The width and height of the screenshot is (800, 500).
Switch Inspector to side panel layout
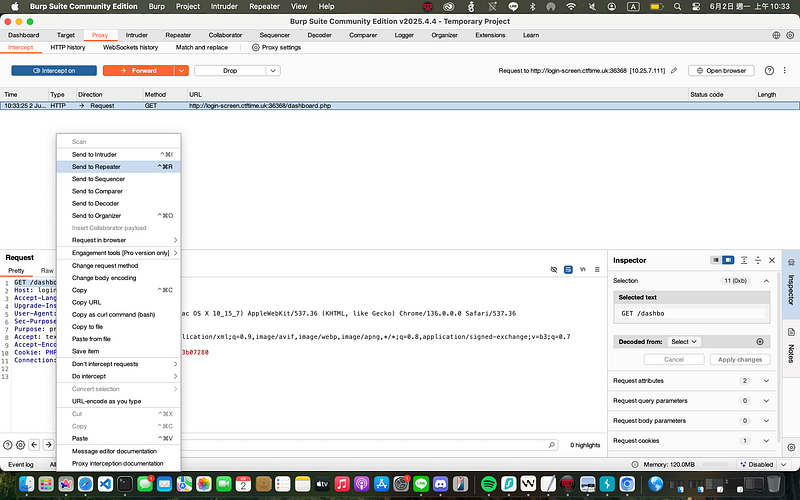[728, 260]
